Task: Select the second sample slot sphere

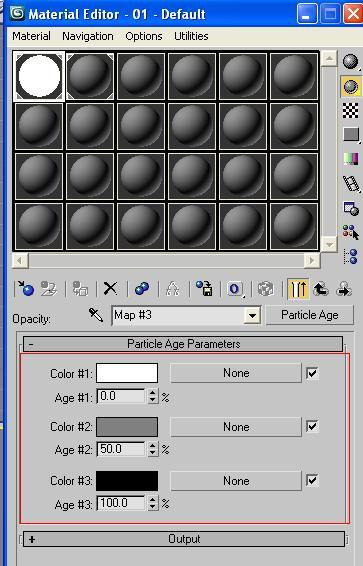Action: pyautogui.click(x=90, y=76)
